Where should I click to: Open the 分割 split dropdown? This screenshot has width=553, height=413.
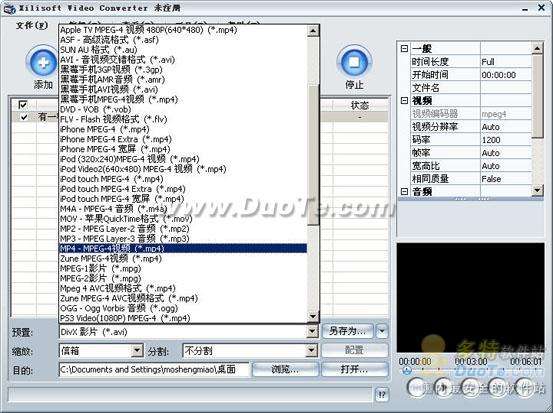311,351
